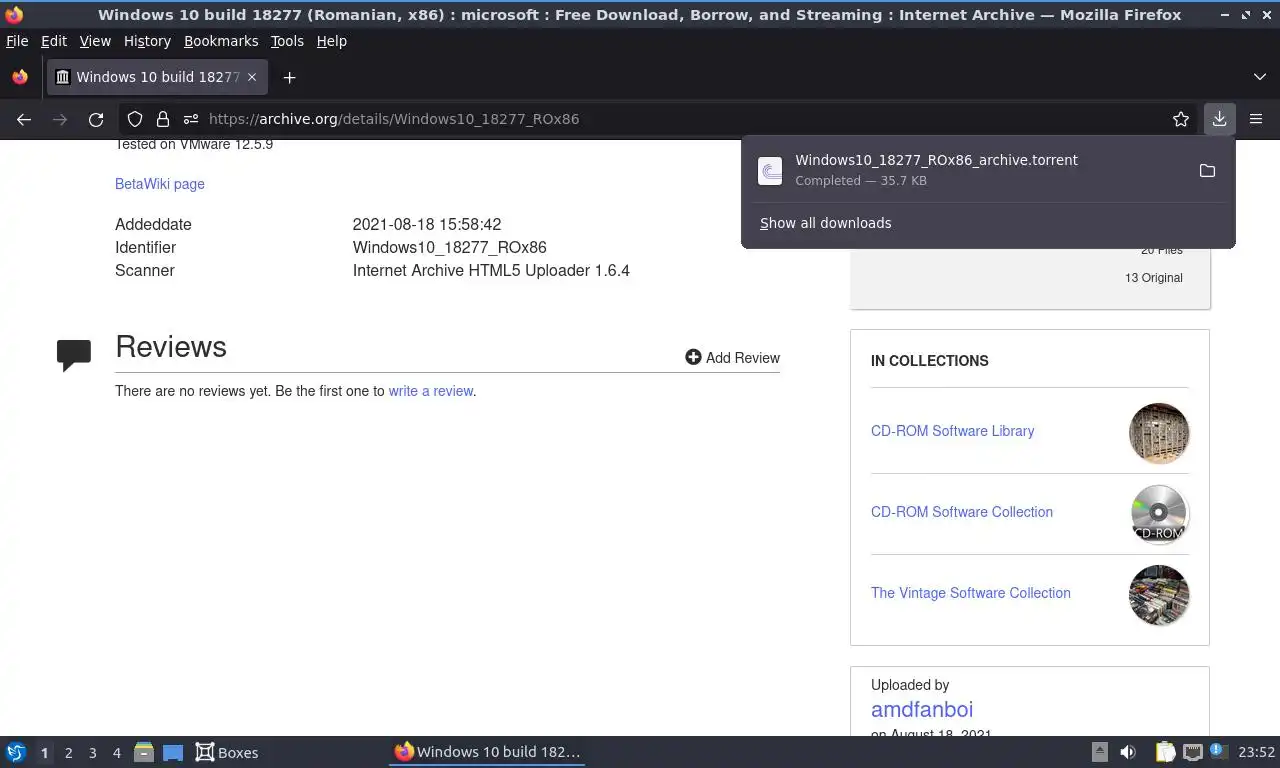The image size is (1280, 768).
Task: Show the downloaded torrent in its folder
Action: (1207, 171)
